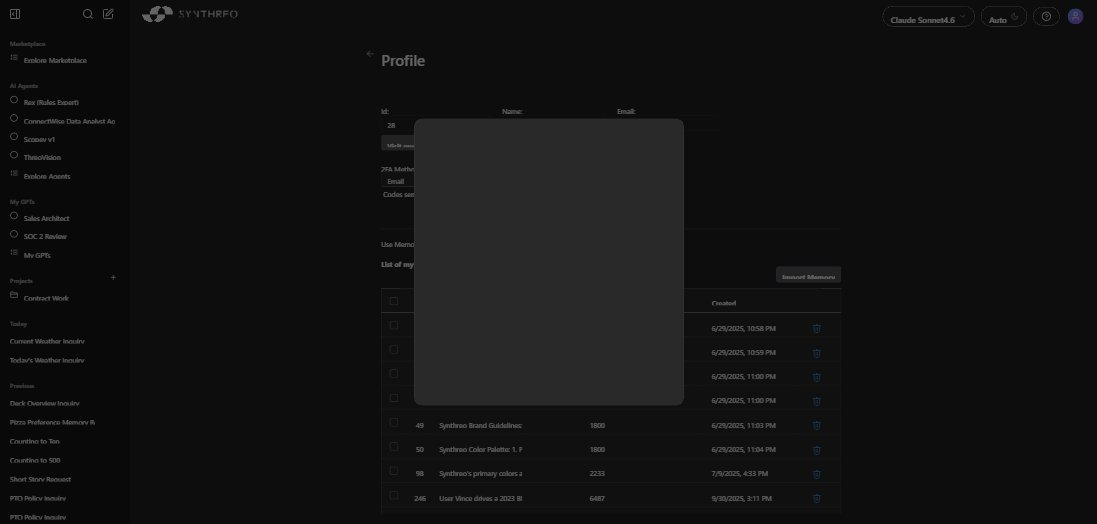Image resolution: width=1097 pixels, height=524 pixels.
Task: Open the Counting to 500 chat
Action: 34,460
